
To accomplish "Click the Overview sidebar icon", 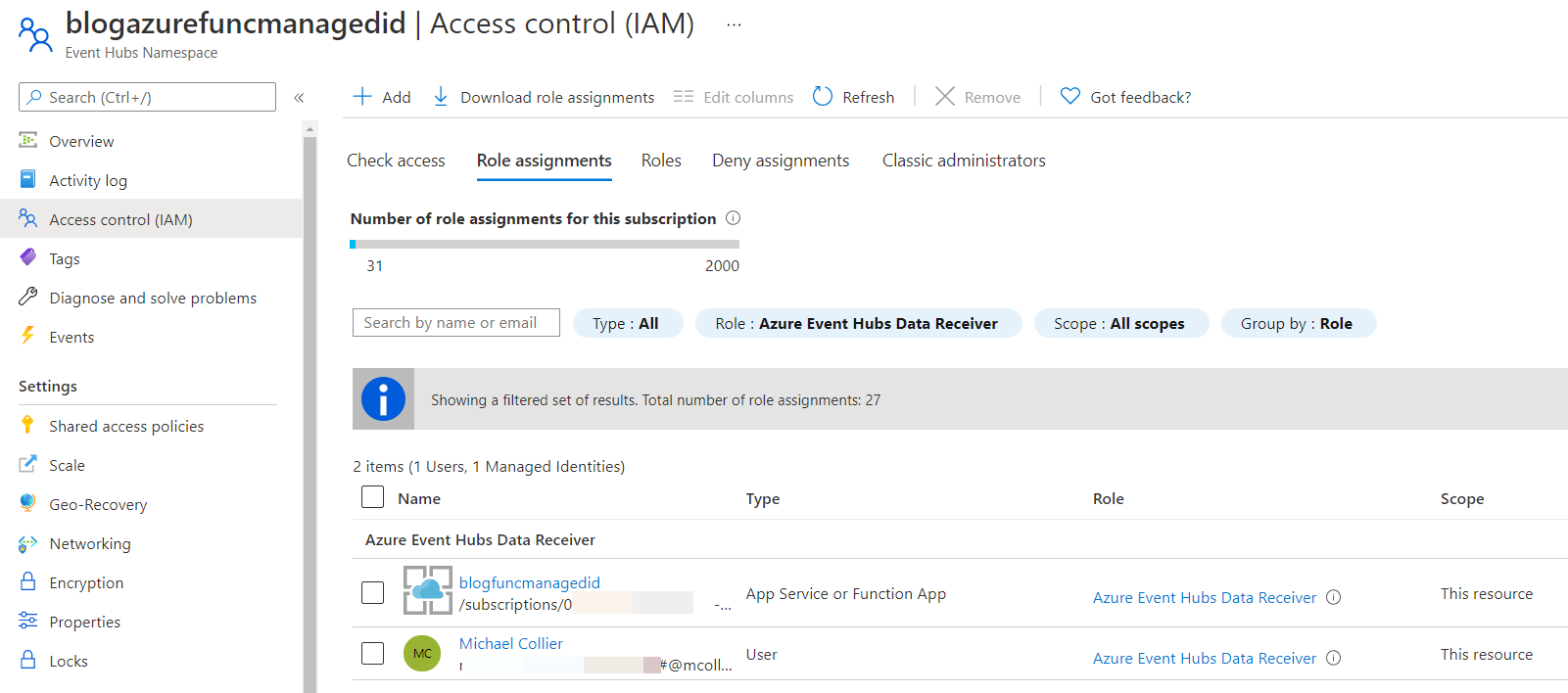I will pyautogui.click(x=27, y=140).
